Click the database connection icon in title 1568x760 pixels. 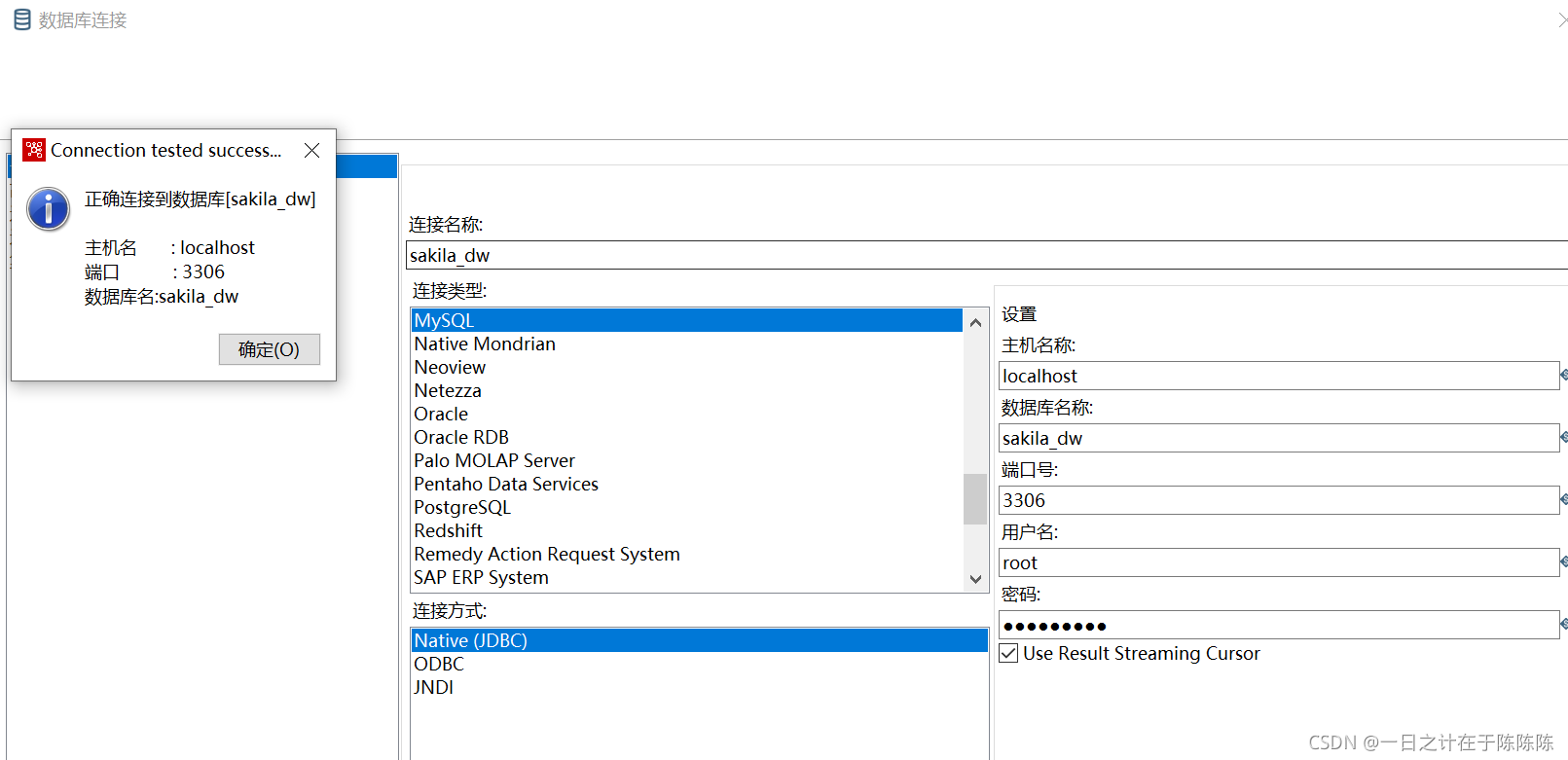click(21, 19)
